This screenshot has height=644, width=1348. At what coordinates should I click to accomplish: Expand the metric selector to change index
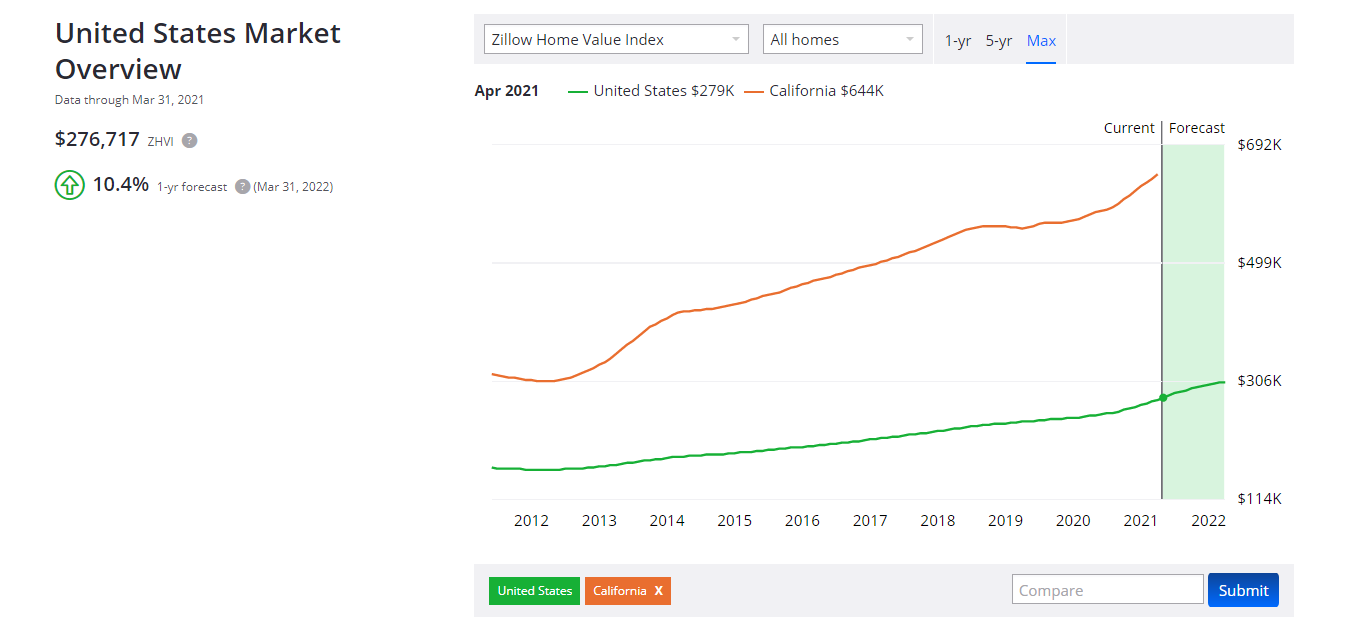(616, 38)
